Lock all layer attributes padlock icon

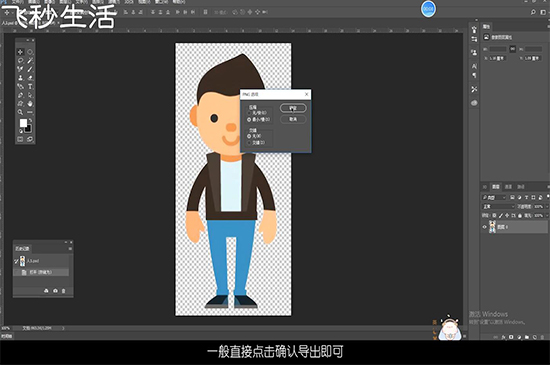tap(520, 215)
